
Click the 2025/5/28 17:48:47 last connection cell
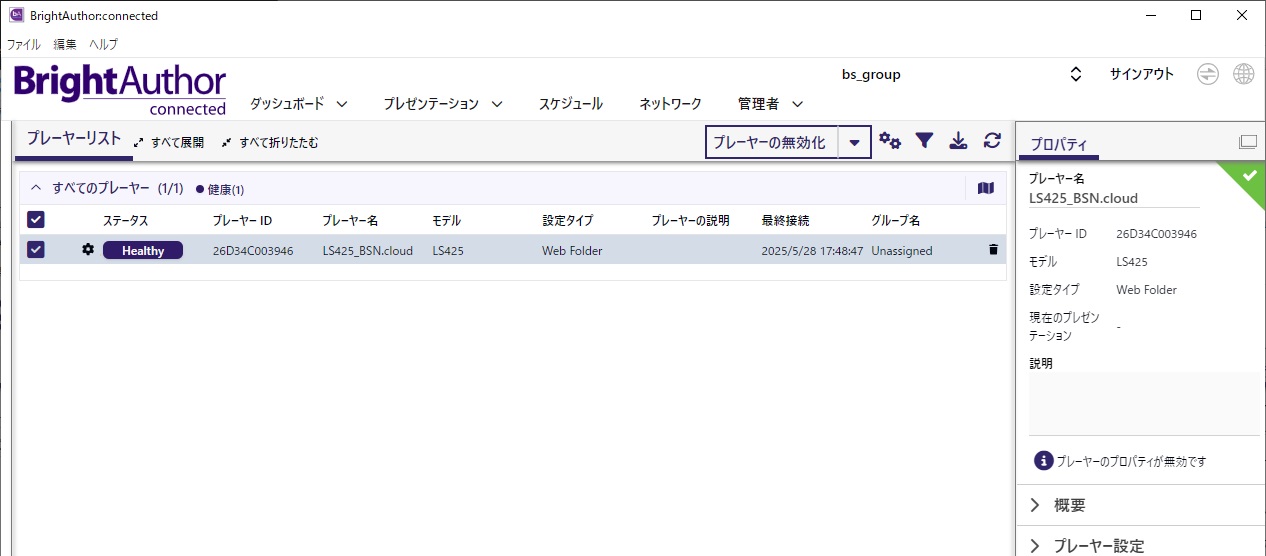click(812, 251)
